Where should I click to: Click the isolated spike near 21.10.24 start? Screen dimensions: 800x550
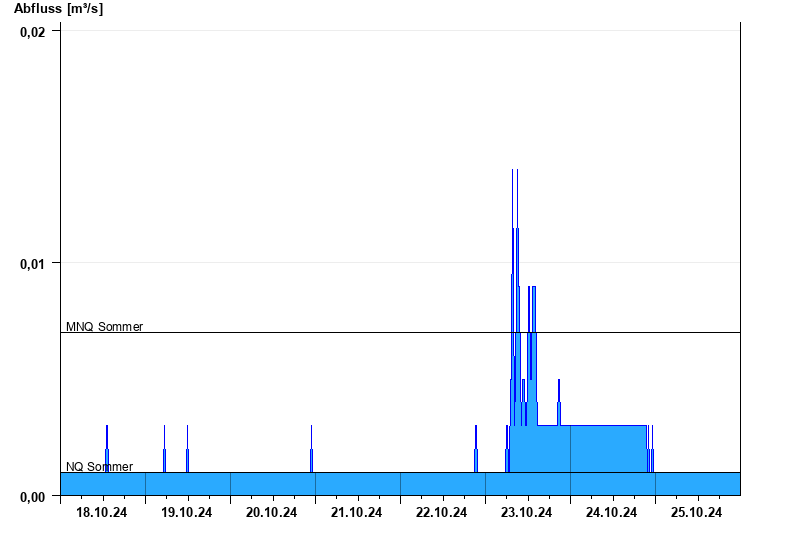(311, 448)
